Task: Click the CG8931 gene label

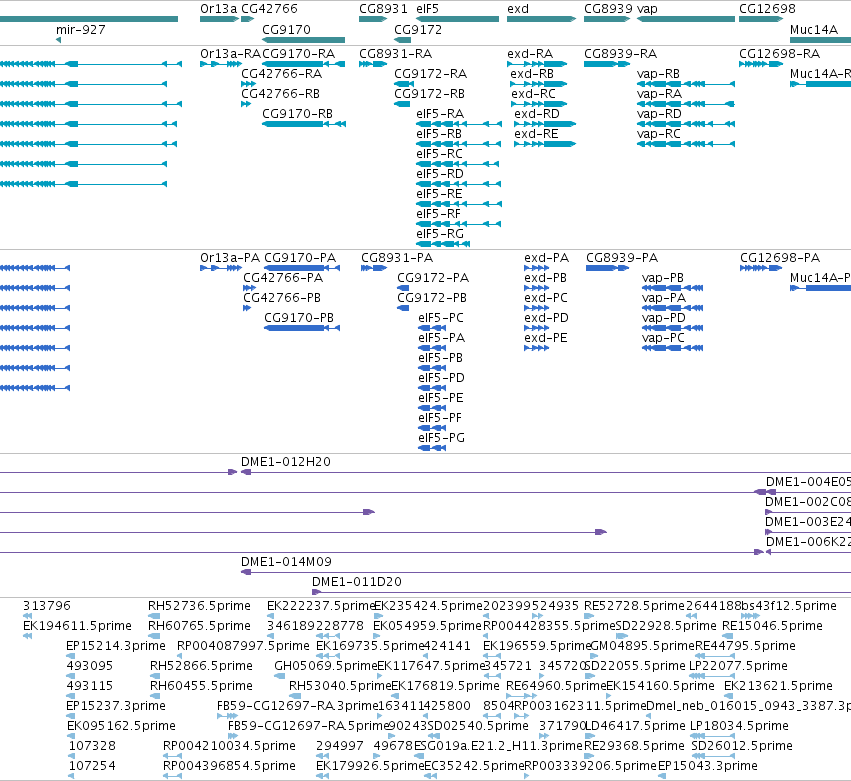Action: (x=383, y=9)
